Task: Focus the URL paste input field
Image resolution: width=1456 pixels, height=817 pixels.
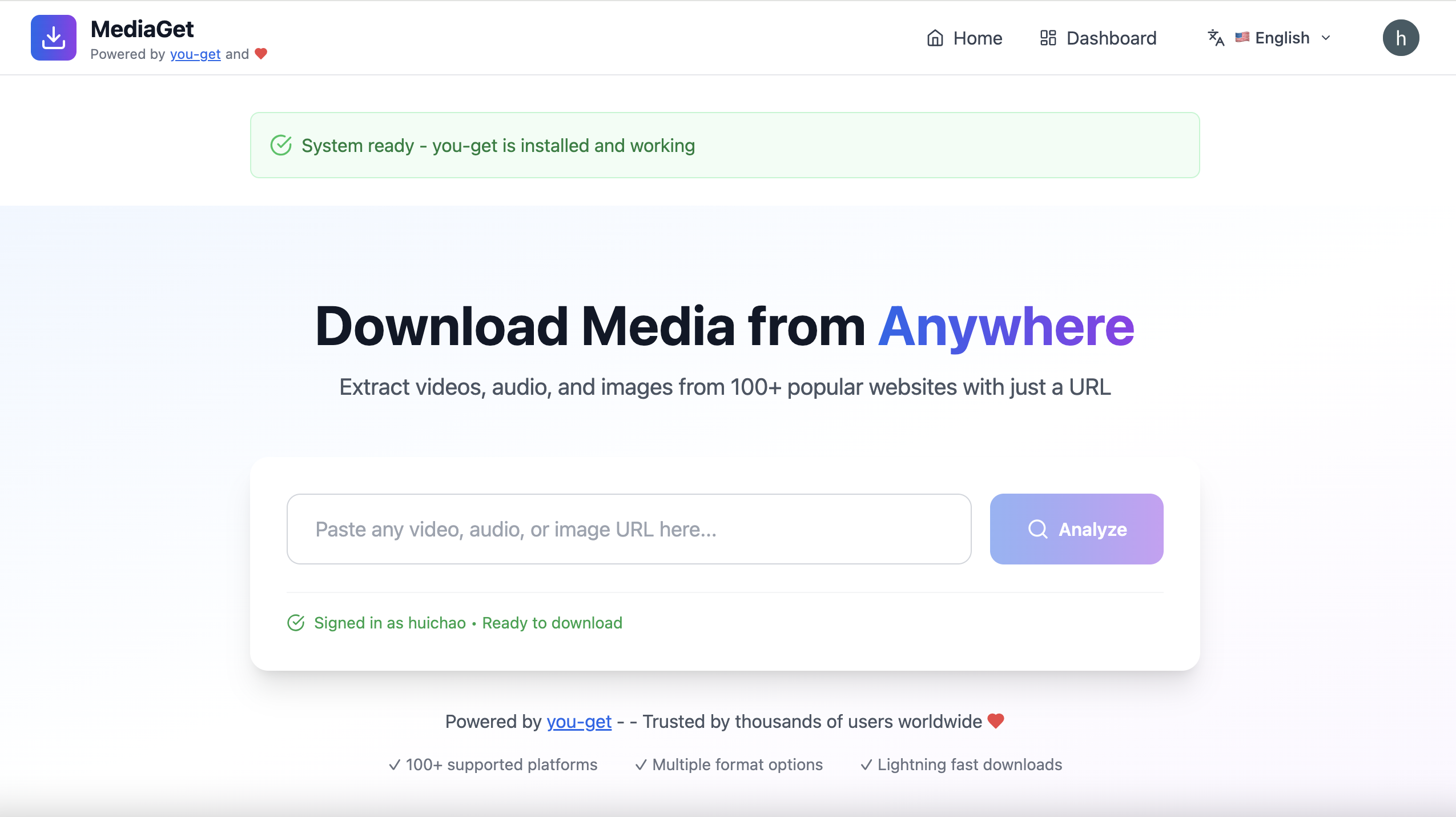Action: click(629, 529)
